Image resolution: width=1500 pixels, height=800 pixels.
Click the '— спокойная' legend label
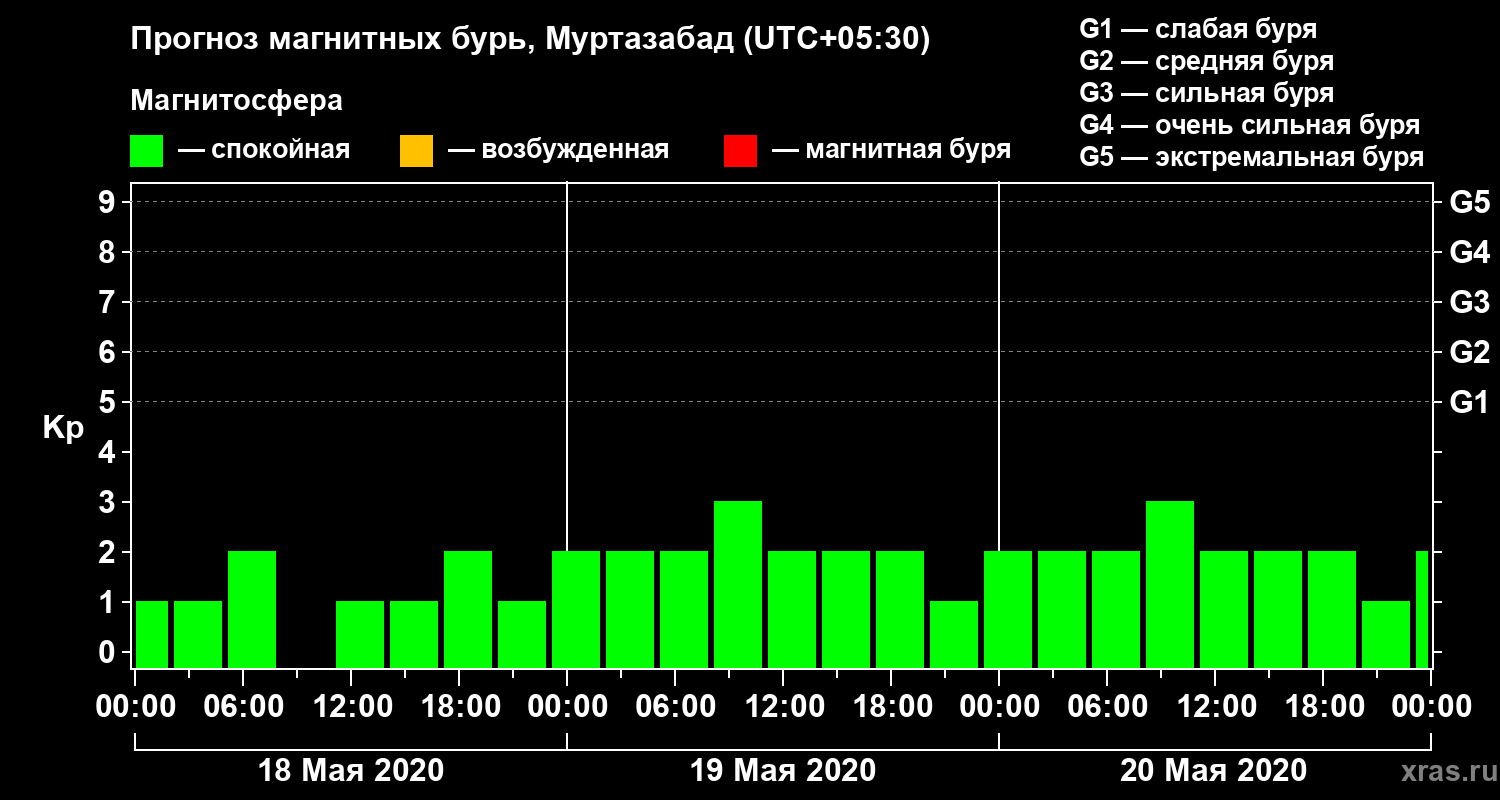264,151
